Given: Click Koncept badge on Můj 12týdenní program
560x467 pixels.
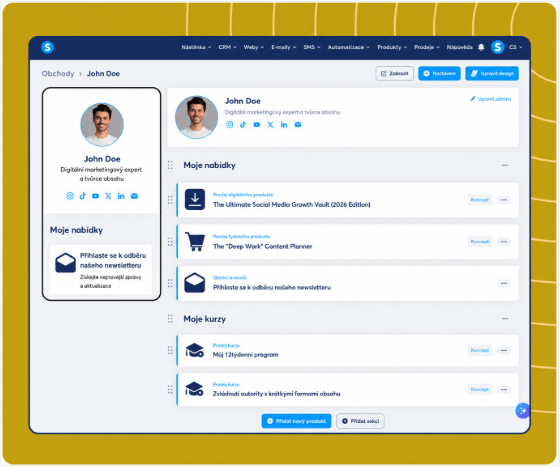Looking at the screenshot, I should (480, 351).
